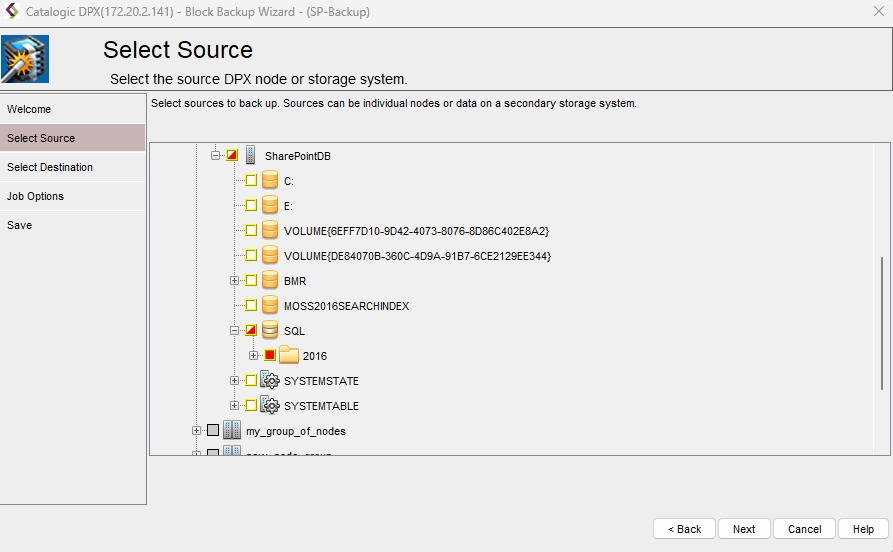Toggle the BMR checkbox

click(251, 281)
